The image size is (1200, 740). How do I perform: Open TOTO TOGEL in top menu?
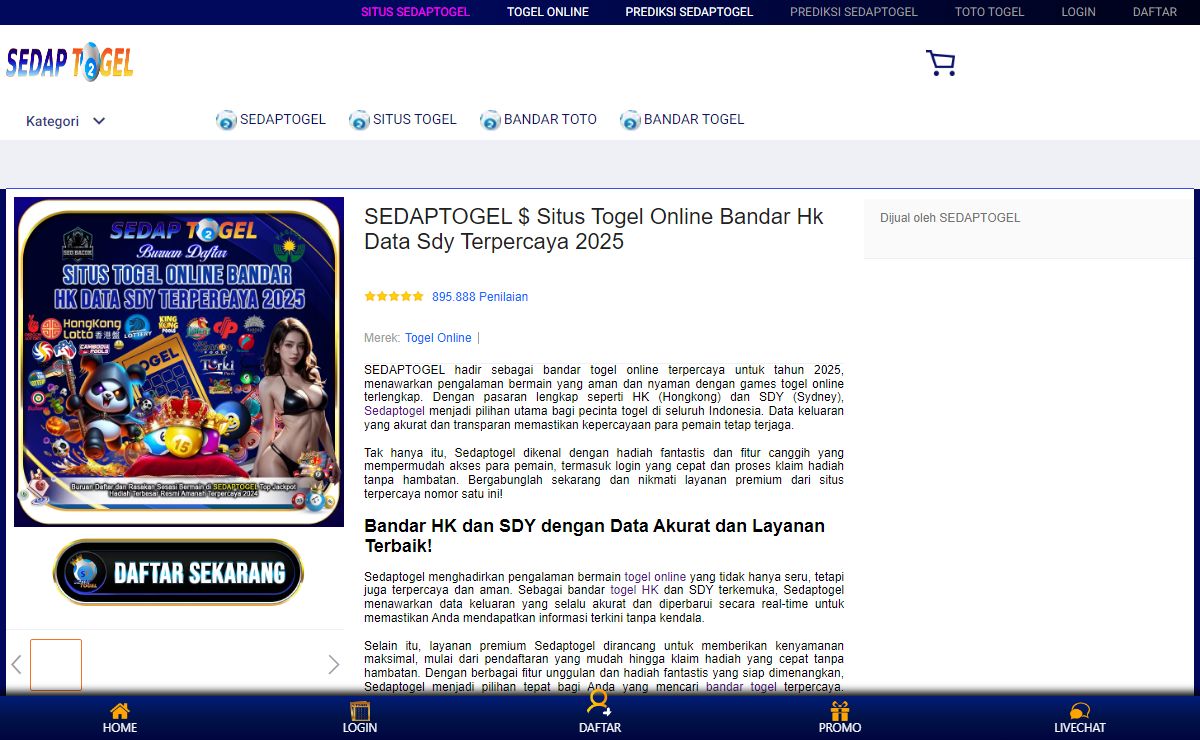tap(990, 12)
